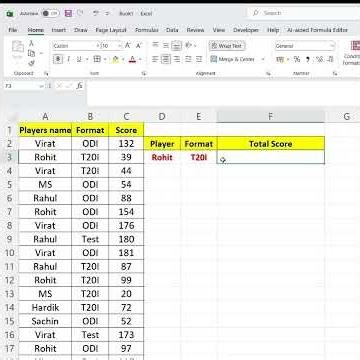The width and height of the screenshot is (360, 360).
Task: Toggle Underline formatting
Action: (x=79, y=59)
